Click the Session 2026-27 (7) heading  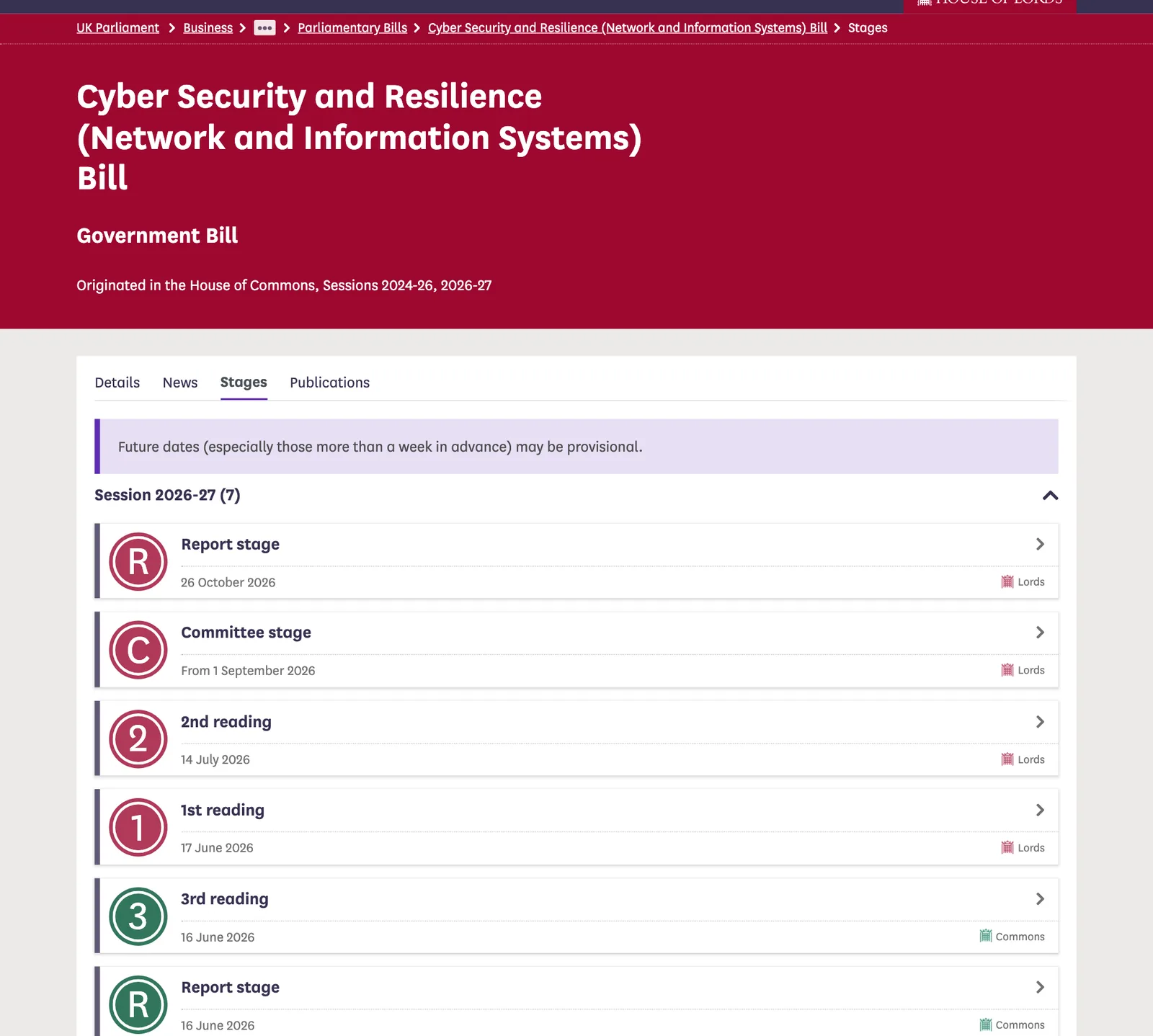point(167,495)
